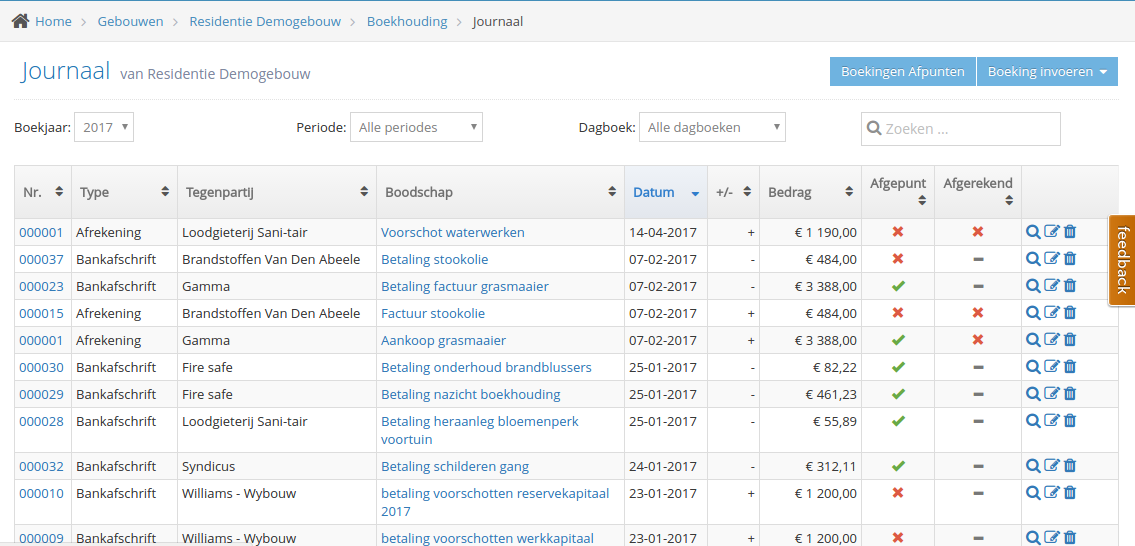The height and width of the screenshot is (546, 1135).
Task: Edit the Betaling nazicht boekhouding booking
Action: pos(1051,394)
